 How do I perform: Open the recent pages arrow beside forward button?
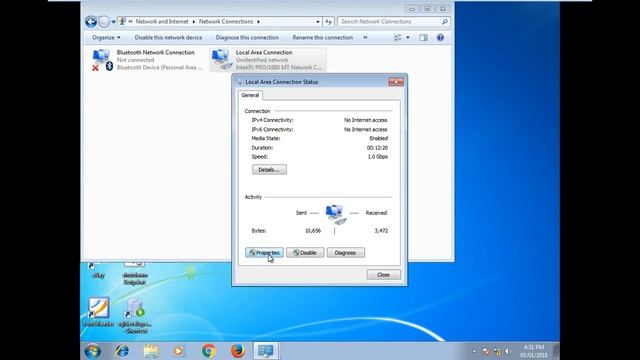[113, 22]
